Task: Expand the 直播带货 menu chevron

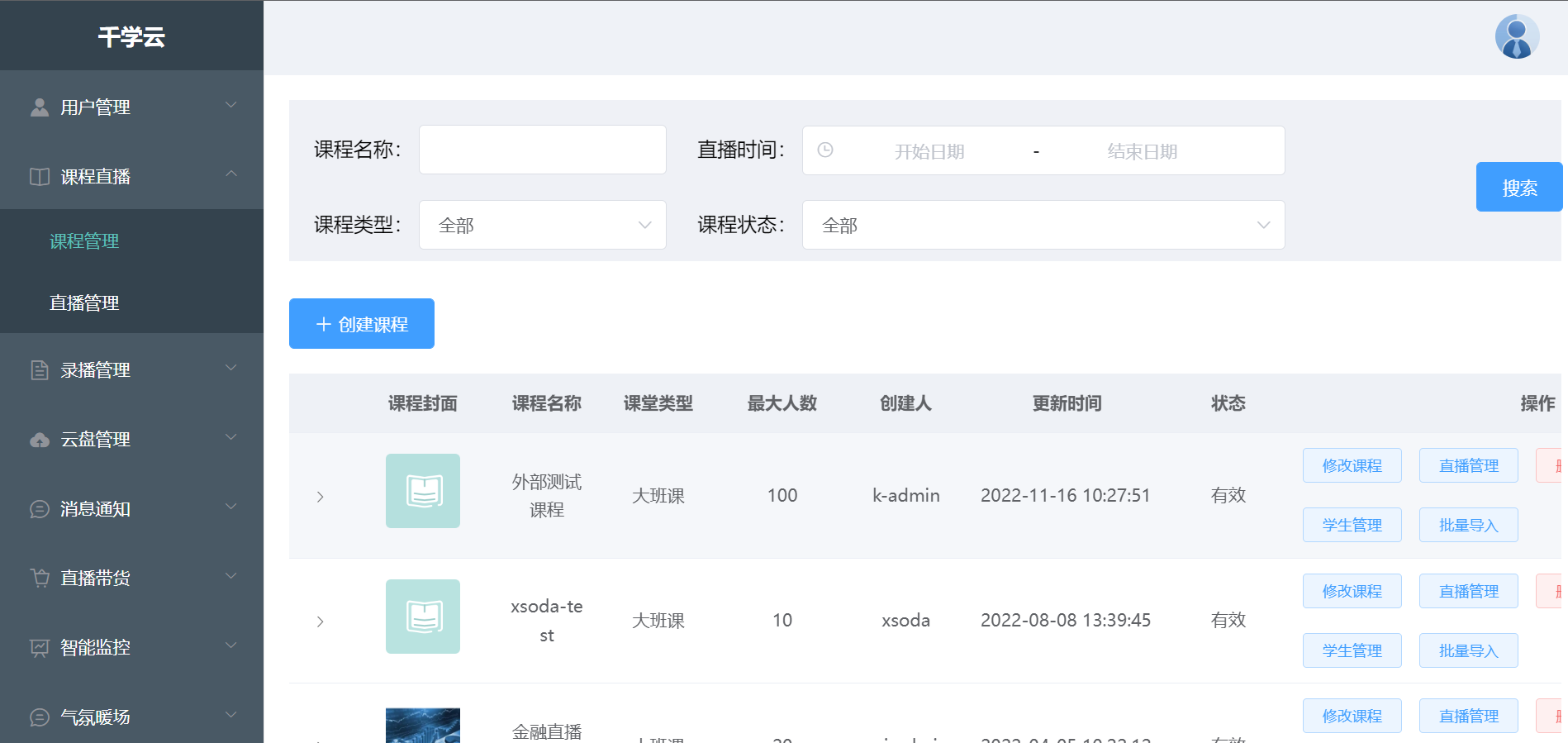Action: [x=231, y=576]
